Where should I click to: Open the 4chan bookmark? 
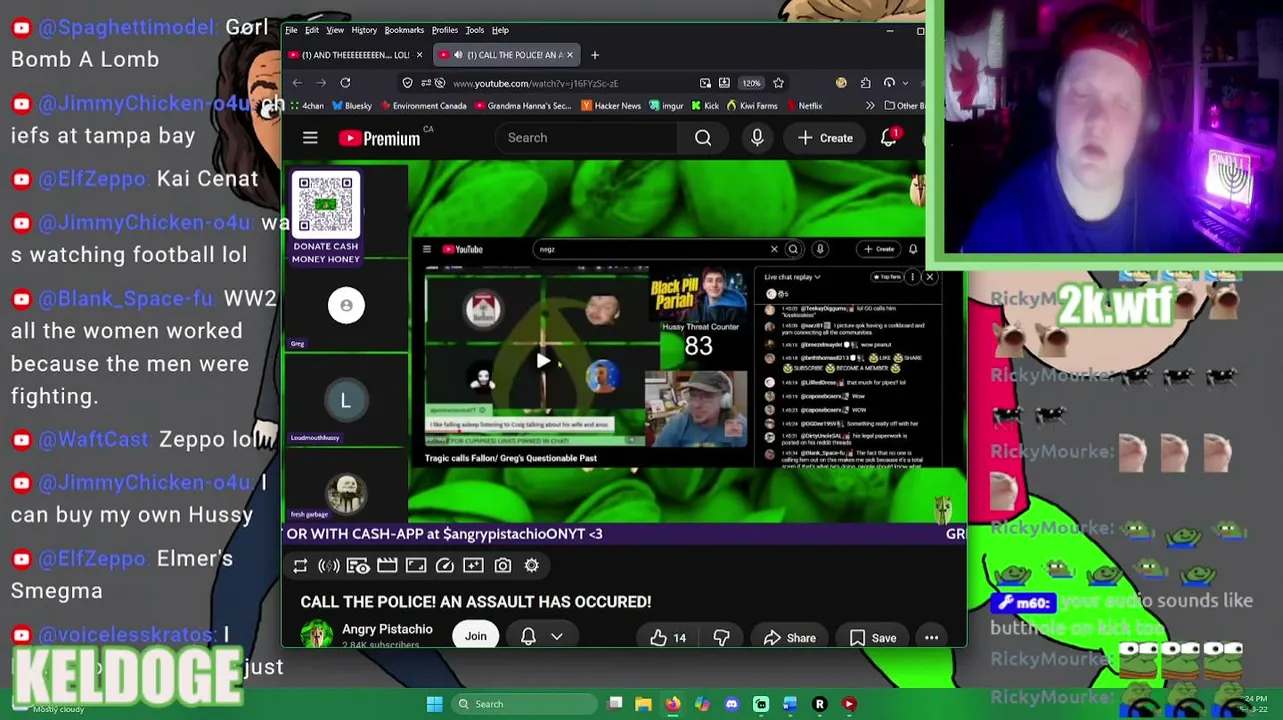coord(306,106)
